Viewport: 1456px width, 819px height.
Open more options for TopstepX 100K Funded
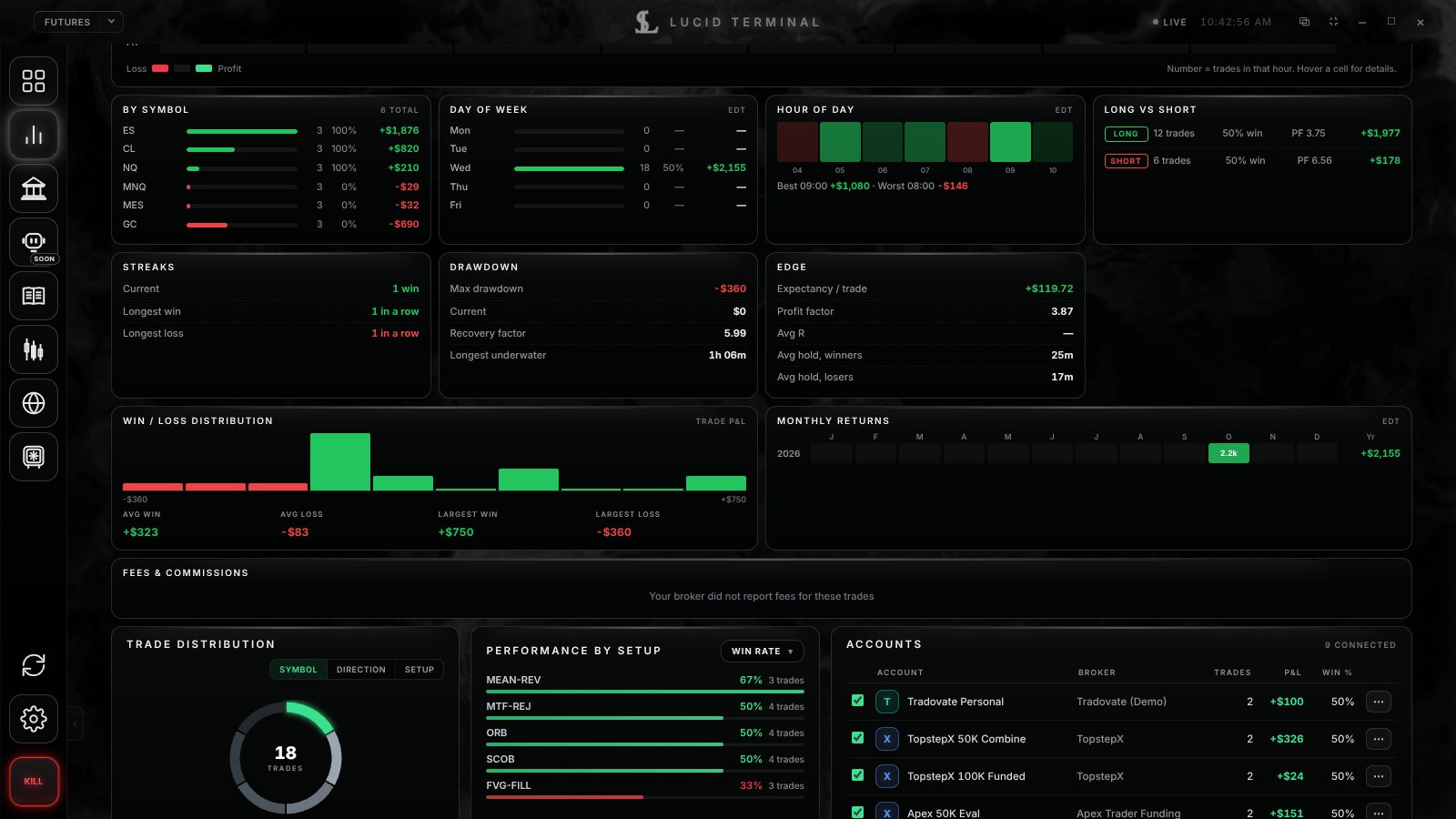(1379, 776)
